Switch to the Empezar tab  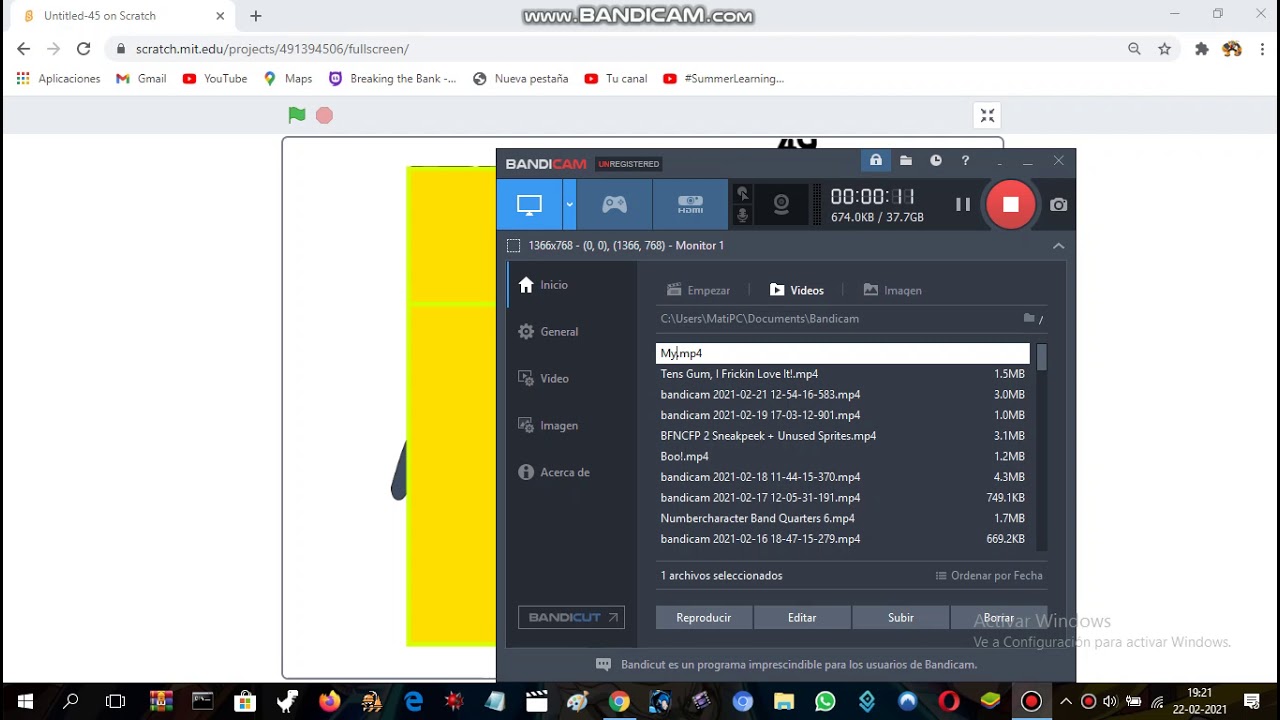pos(698,290)
